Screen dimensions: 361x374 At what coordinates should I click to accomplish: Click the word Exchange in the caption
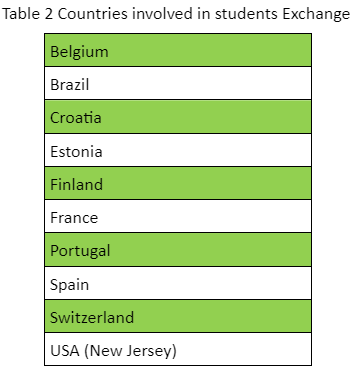pyautogui.click(x=316, y=14)
